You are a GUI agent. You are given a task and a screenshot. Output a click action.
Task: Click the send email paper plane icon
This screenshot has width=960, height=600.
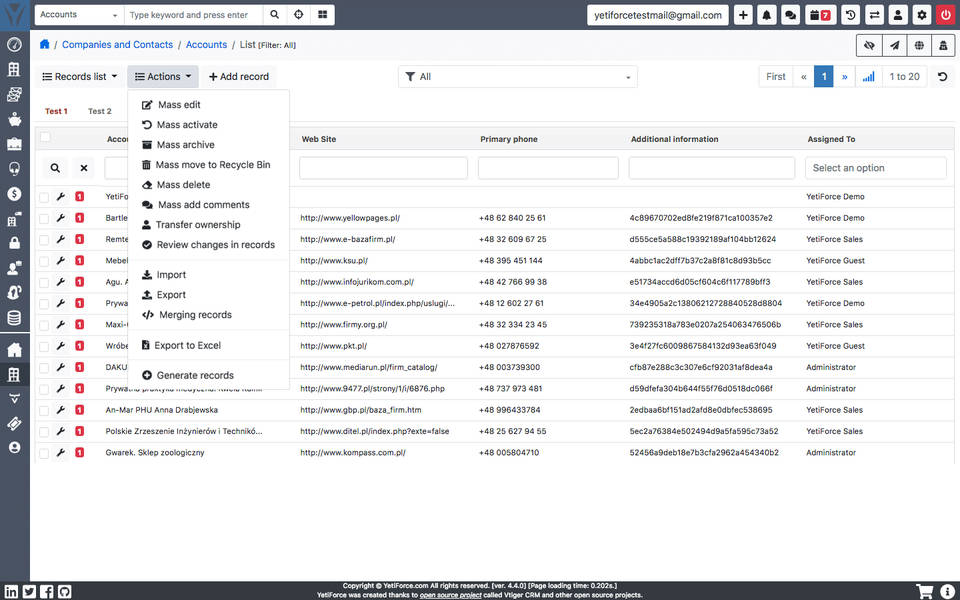[896, 45]
